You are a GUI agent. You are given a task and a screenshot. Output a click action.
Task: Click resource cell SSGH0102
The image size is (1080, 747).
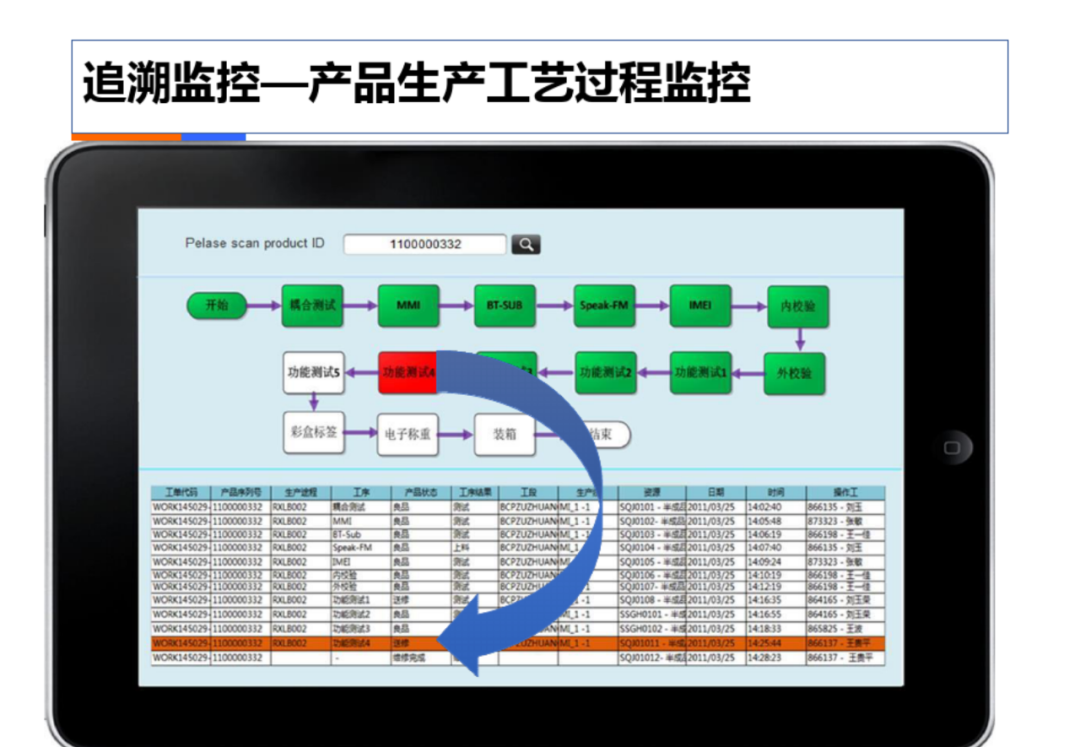pos(652,629)
